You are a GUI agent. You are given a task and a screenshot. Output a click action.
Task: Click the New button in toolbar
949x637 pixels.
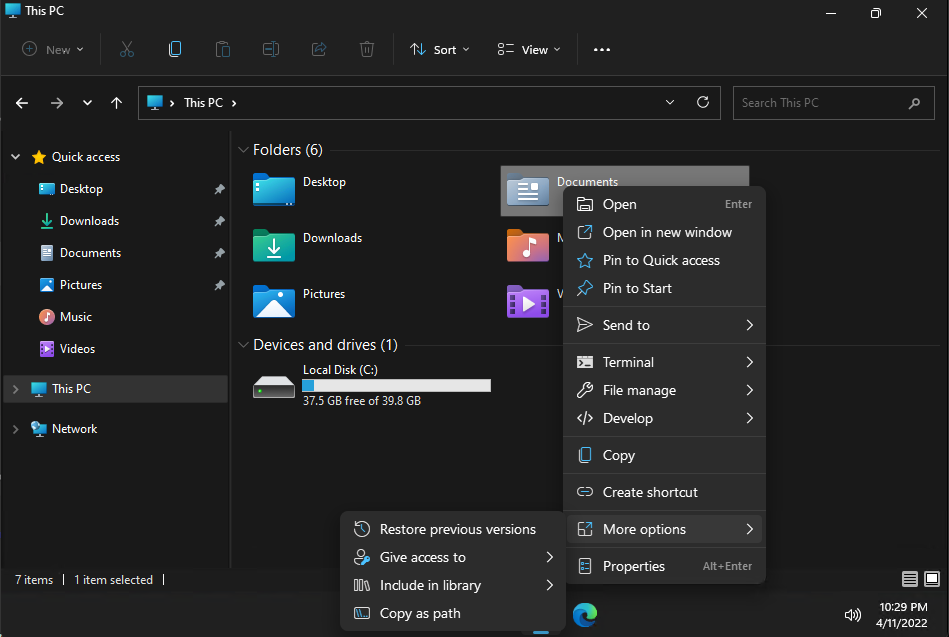(x=53, y=49)
